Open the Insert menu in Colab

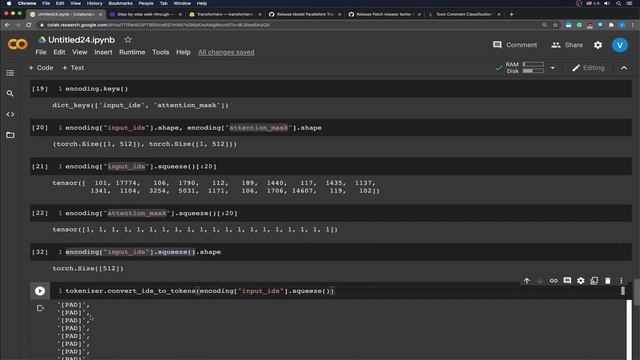103,52
